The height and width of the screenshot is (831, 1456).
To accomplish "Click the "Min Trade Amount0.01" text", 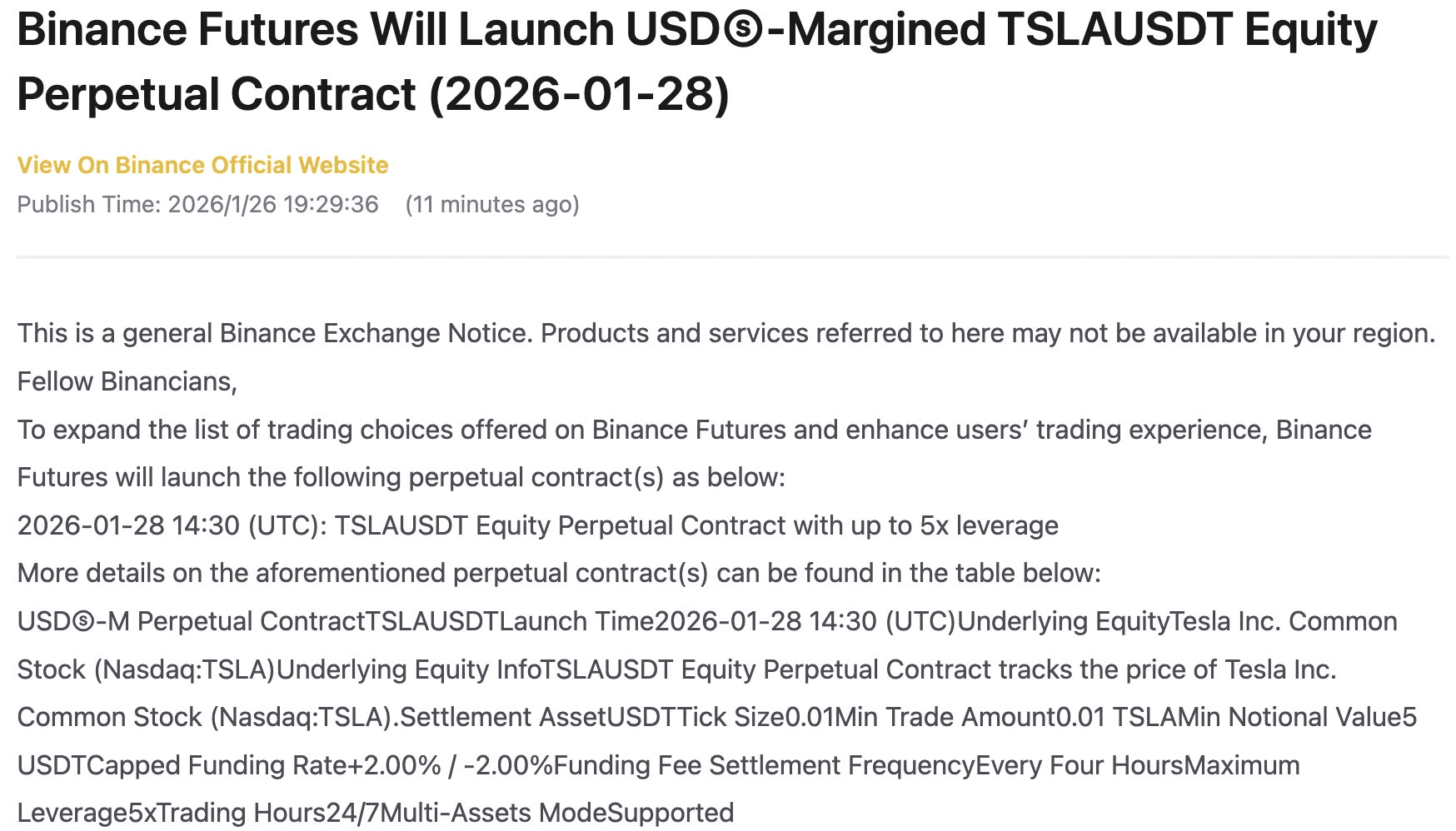I will 970,717.
